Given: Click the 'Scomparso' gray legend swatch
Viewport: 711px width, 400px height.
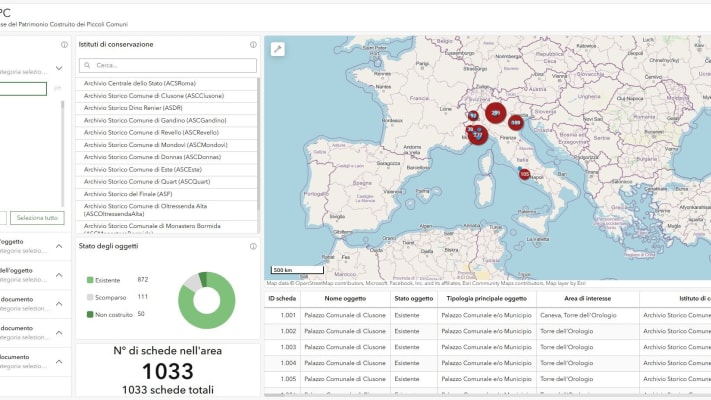Looking at the screenshot, I should tap(90, 298).
